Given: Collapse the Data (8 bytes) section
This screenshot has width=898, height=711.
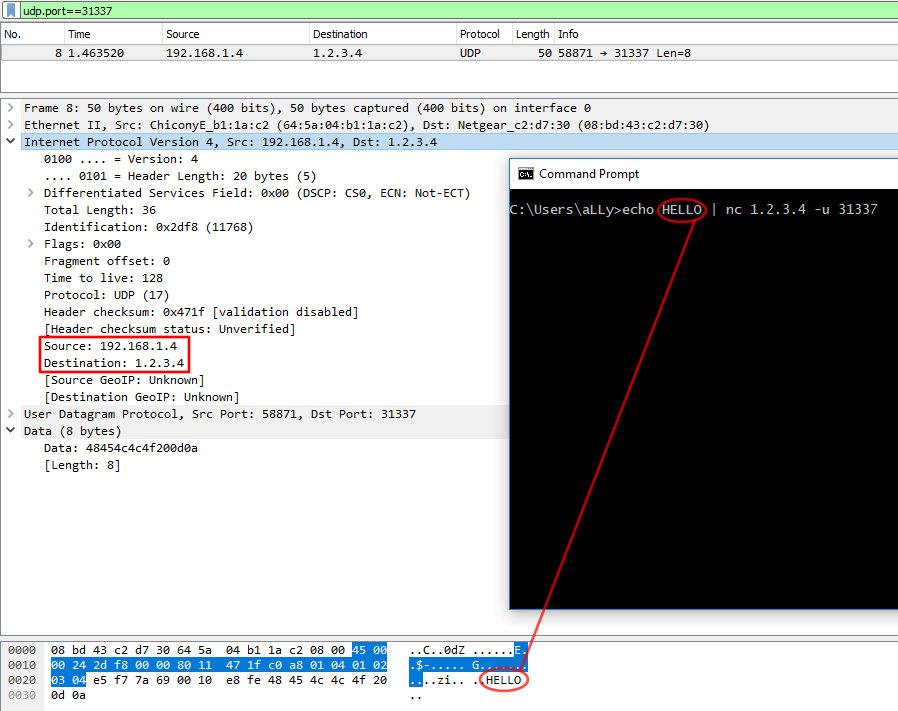Looking at the screenshot, I should (10, 430).
